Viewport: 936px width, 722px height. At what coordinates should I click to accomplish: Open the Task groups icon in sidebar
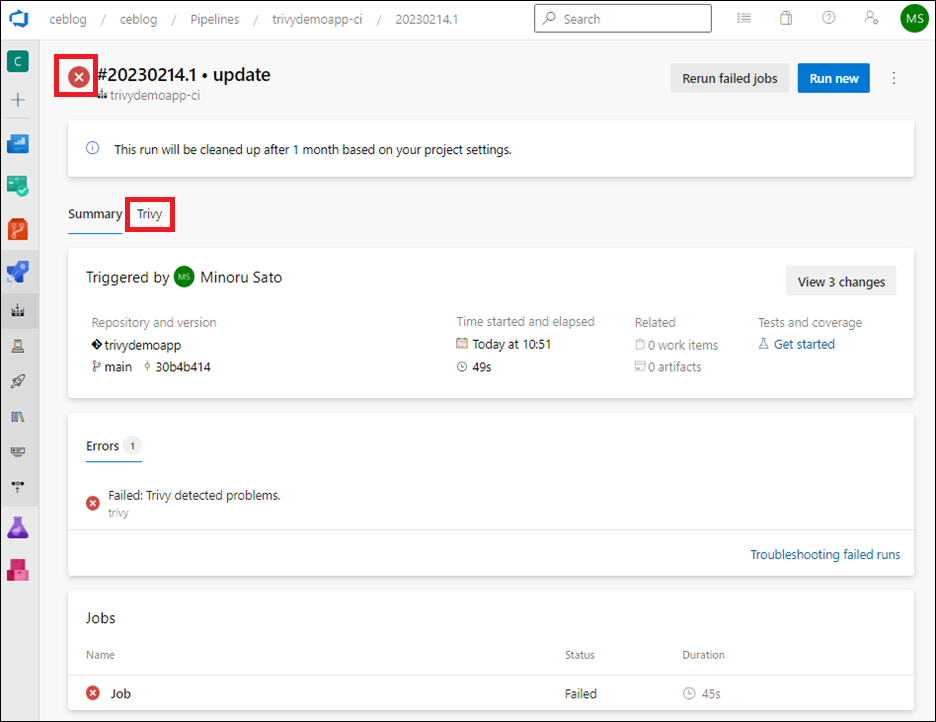pyautogui.click(x=18, y=452)
